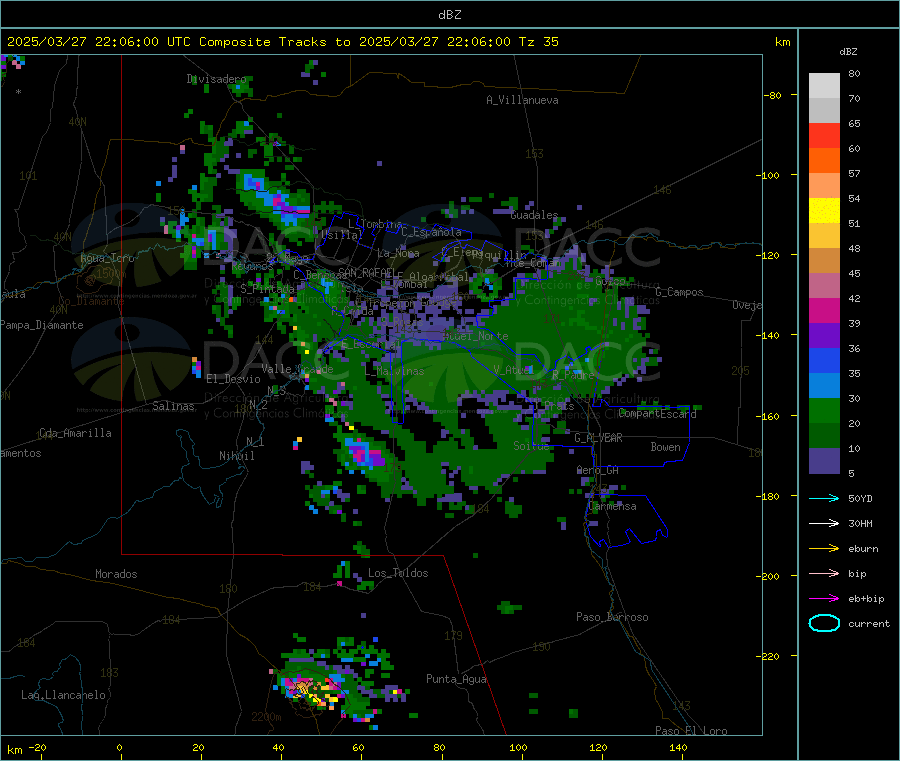900x761 pixels.
Task: Click the 'Nihuil' map label
Action: (236, 456)
